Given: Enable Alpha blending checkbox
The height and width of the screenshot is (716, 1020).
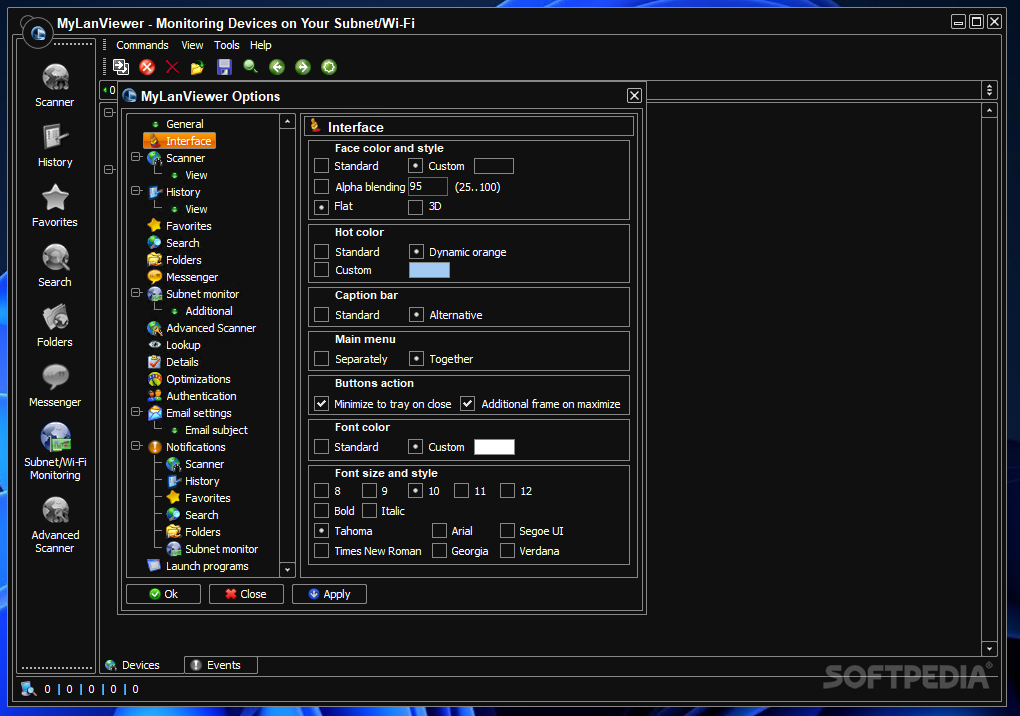Looking at the screenshot, I should click(321, 187).
